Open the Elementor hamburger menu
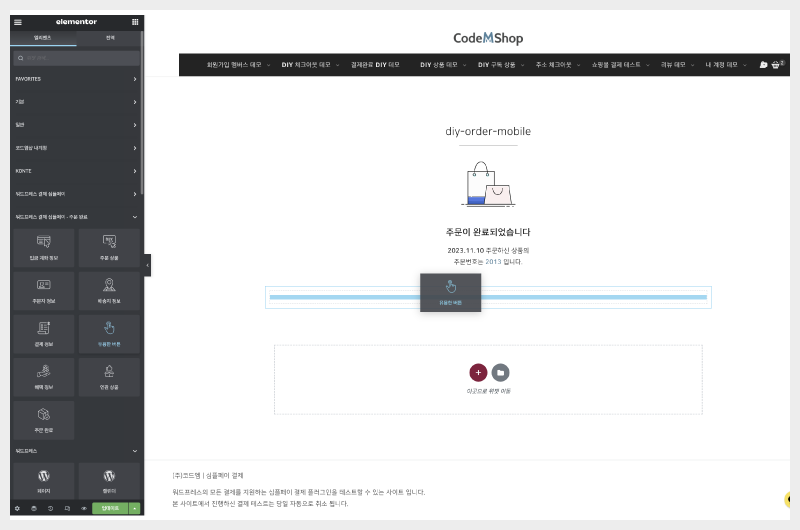Viewport: 800px width, 530px height. tap(17, 21)
